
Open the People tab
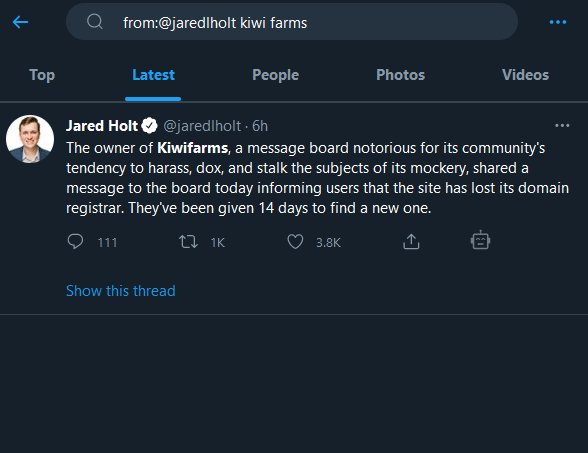click(x=276, y=75)
